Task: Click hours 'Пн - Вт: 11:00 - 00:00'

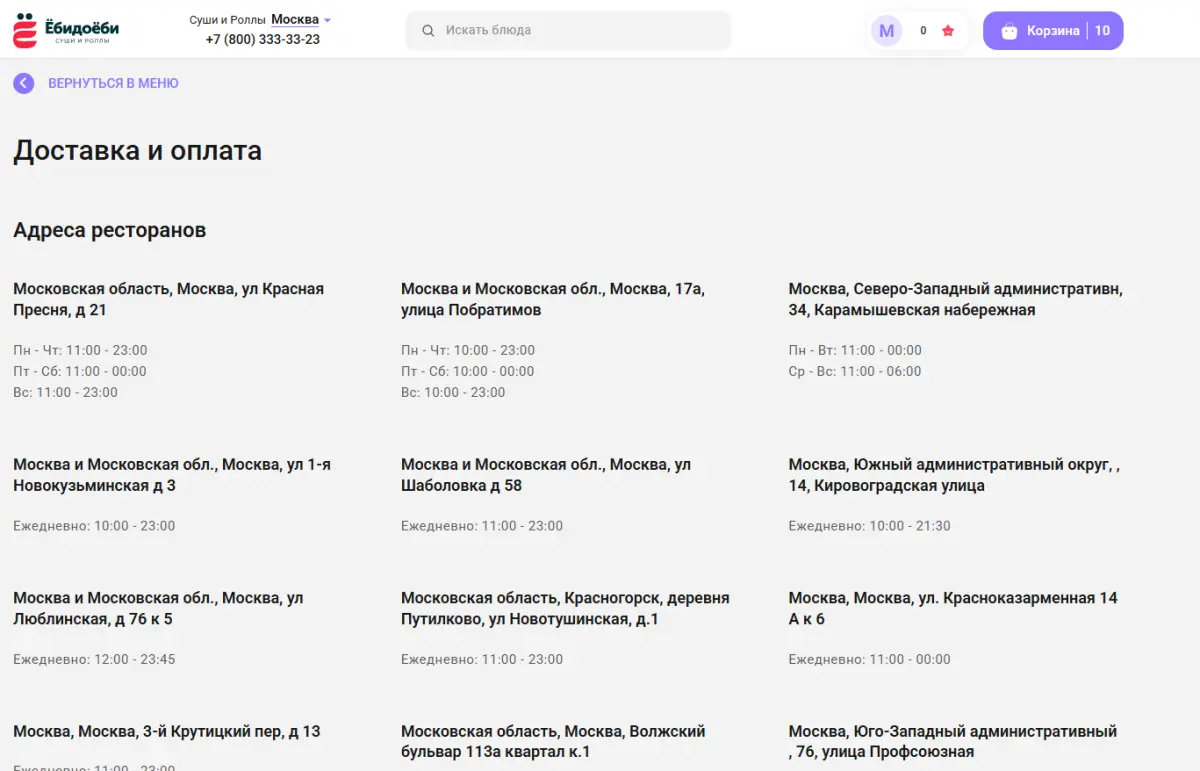Action: click(855, 350)
